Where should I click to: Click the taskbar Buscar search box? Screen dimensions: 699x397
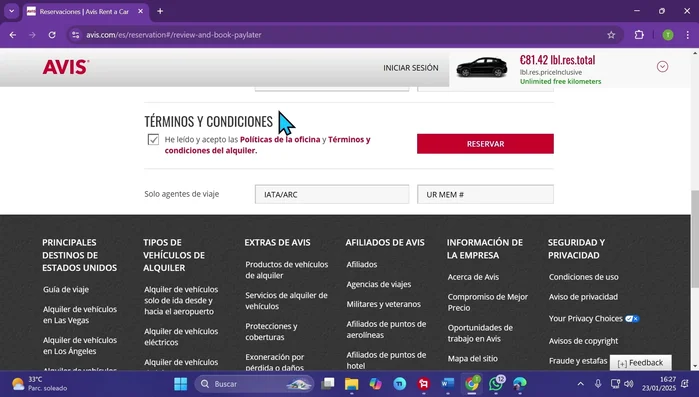(x=254, y=384)
